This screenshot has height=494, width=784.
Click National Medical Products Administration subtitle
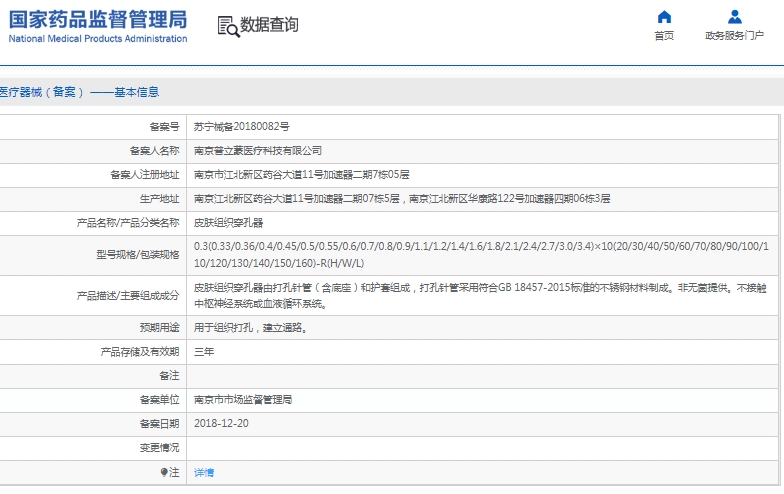(x=98, y=38)
